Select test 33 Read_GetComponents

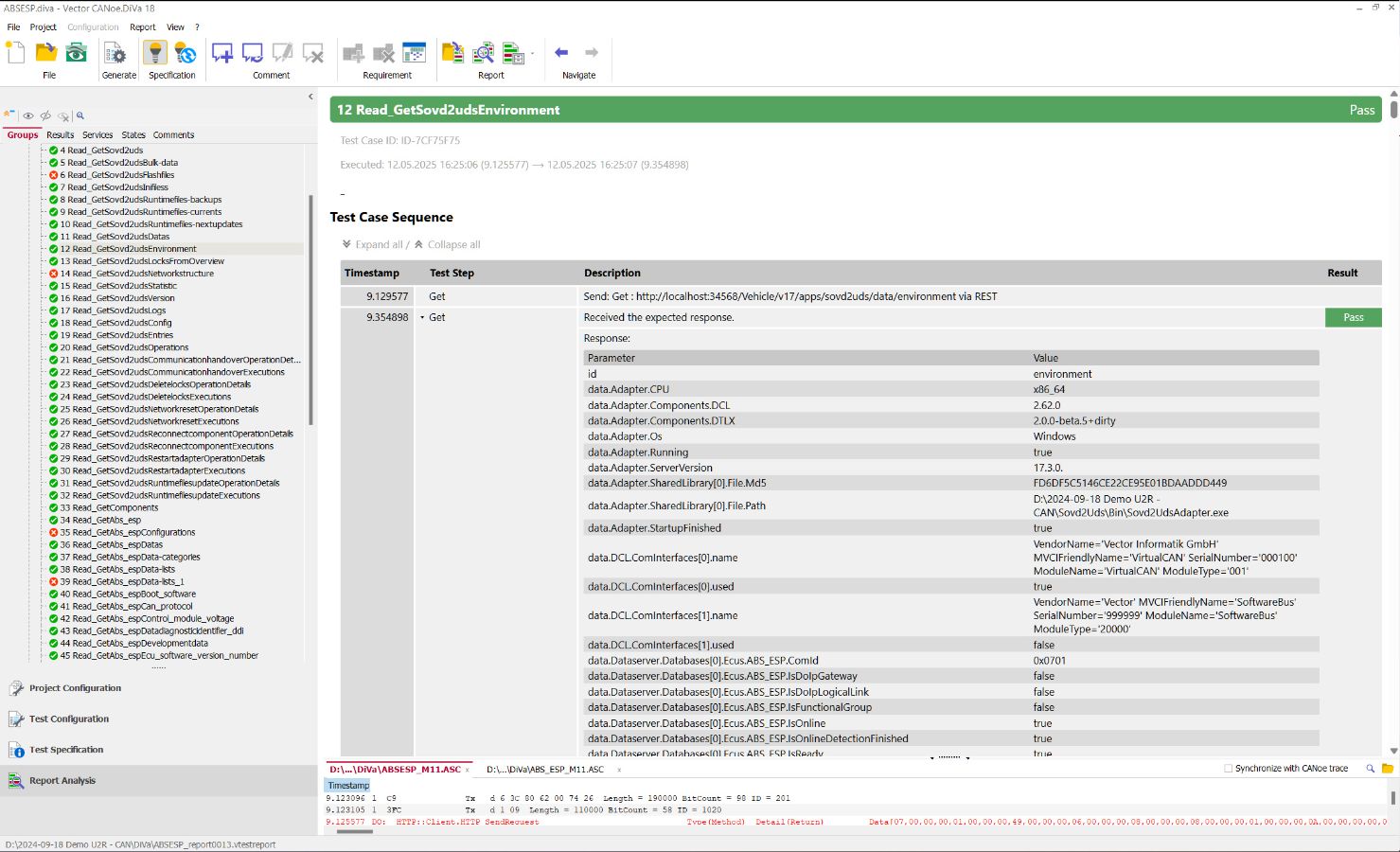point(109,507)
